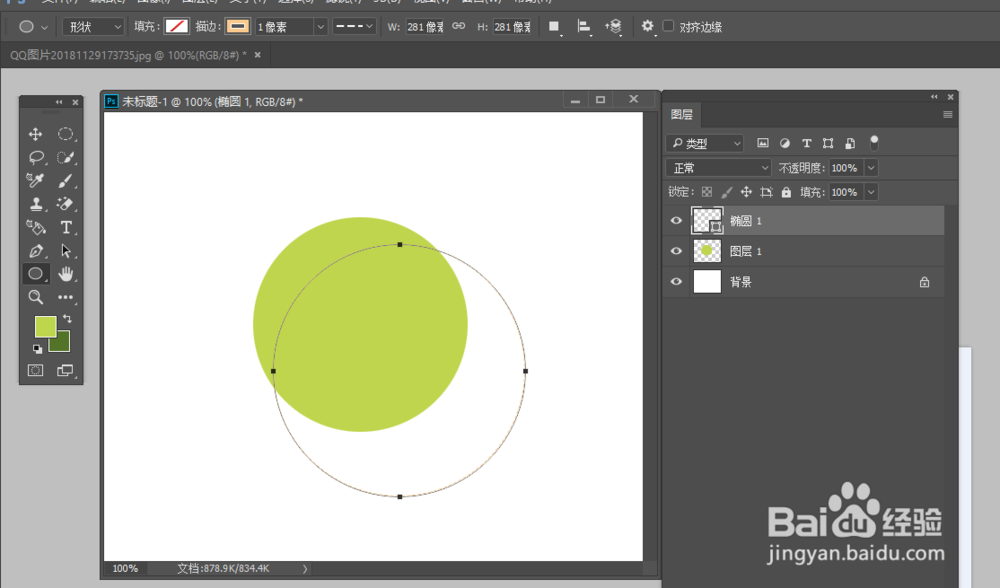Filter layers by smart objects icon
The image size is (1000, 588).
point(850,143)
